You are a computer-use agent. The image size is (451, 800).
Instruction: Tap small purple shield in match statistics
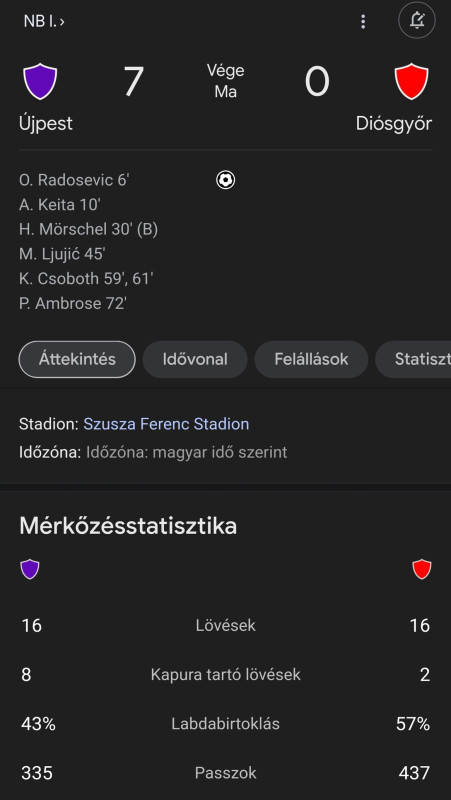(x=30, y=569)
